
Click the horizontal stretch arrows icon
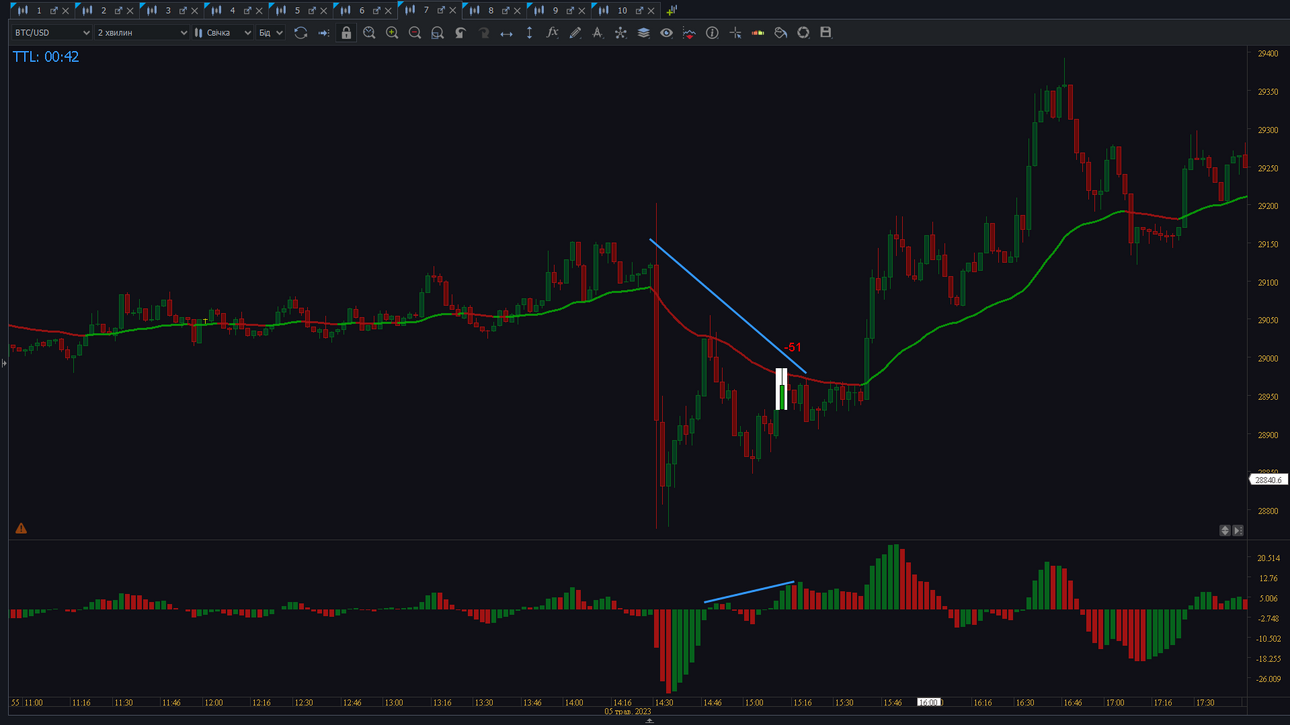coord(506,33)
